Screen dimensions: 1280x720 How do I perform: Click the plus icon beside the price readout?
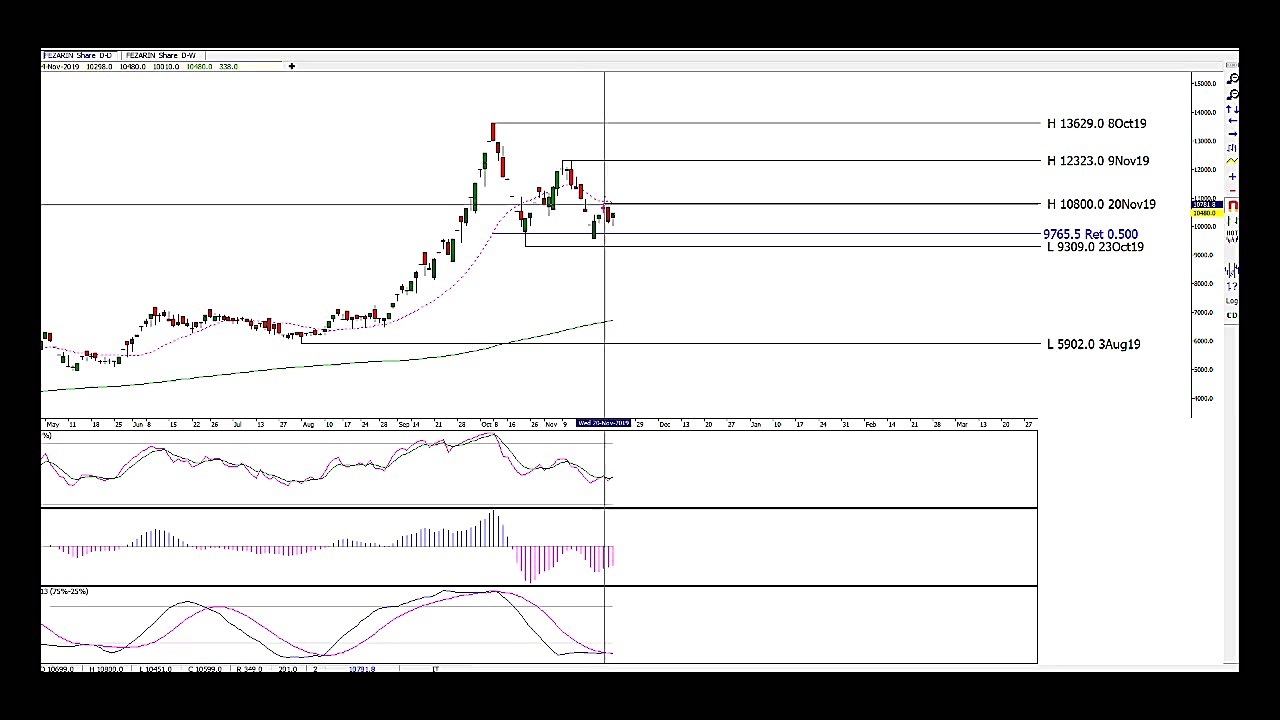click(292, 66)
